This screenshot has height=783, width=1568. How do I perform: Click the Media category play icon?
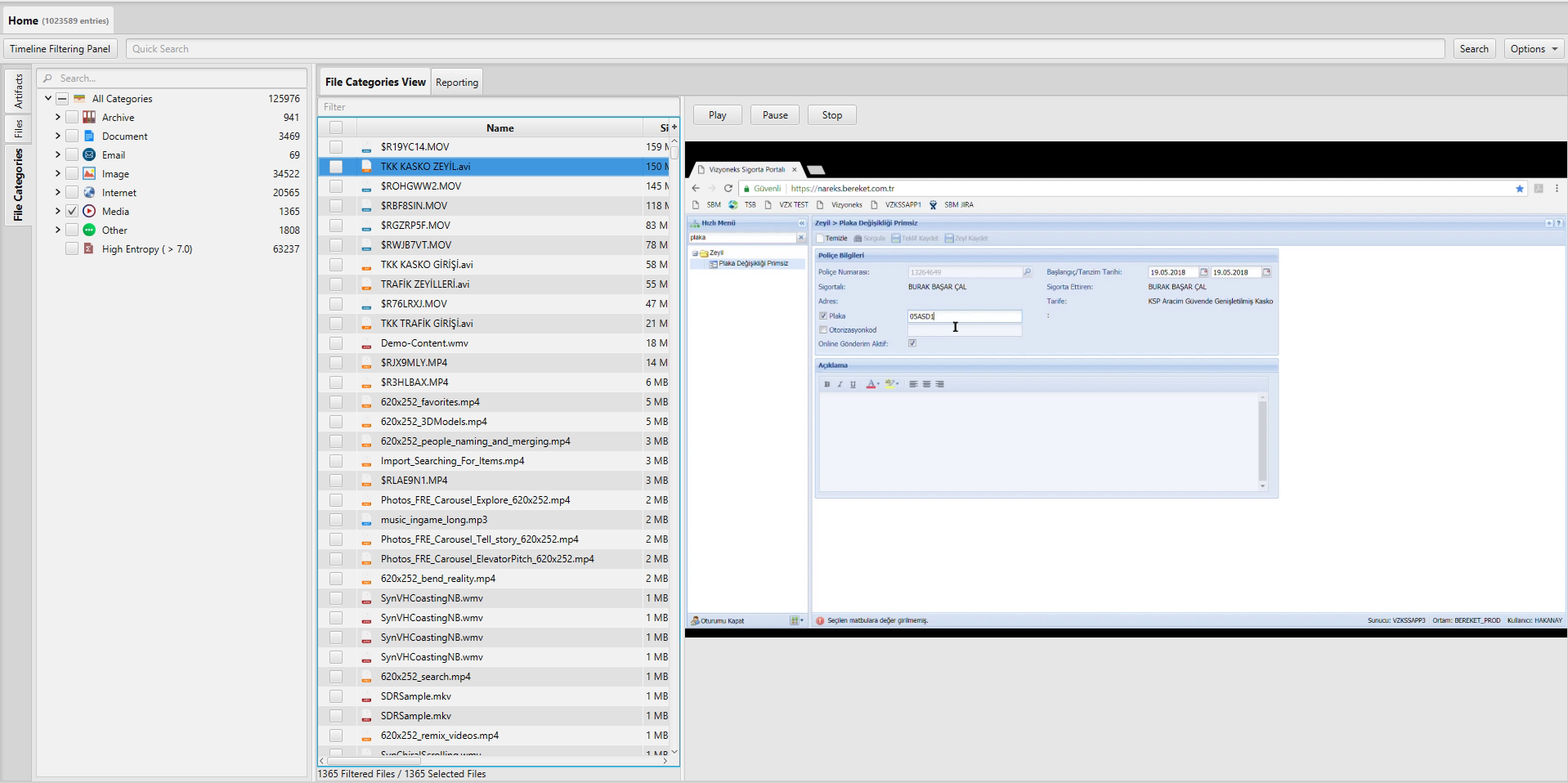(89, 212)
